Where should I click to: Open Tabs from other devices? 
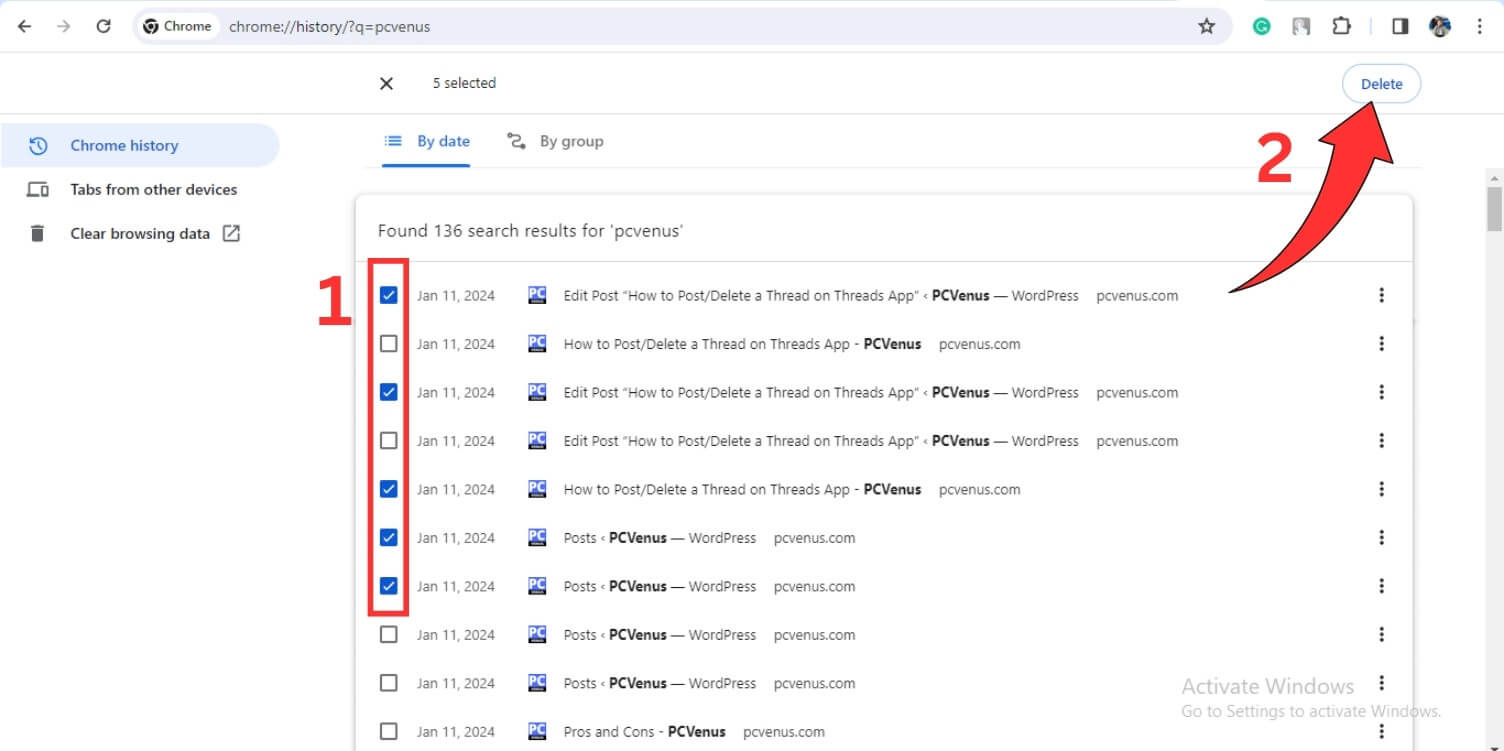click(x=153, y=190)
